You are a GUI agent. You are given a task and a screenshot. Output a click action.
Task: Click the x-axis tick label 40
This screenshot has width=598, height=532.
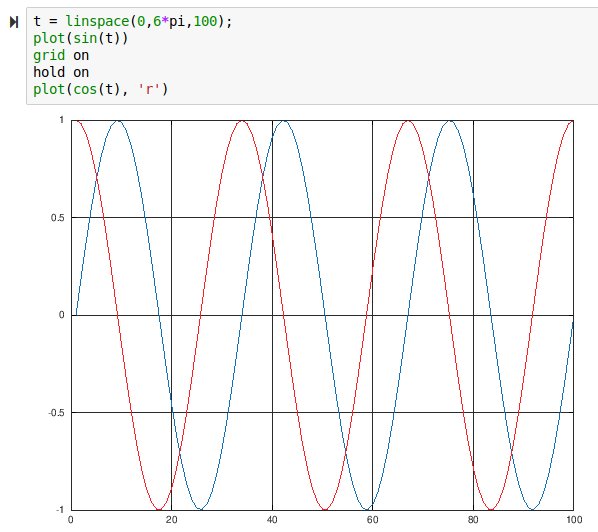click(x=272, y=519)
